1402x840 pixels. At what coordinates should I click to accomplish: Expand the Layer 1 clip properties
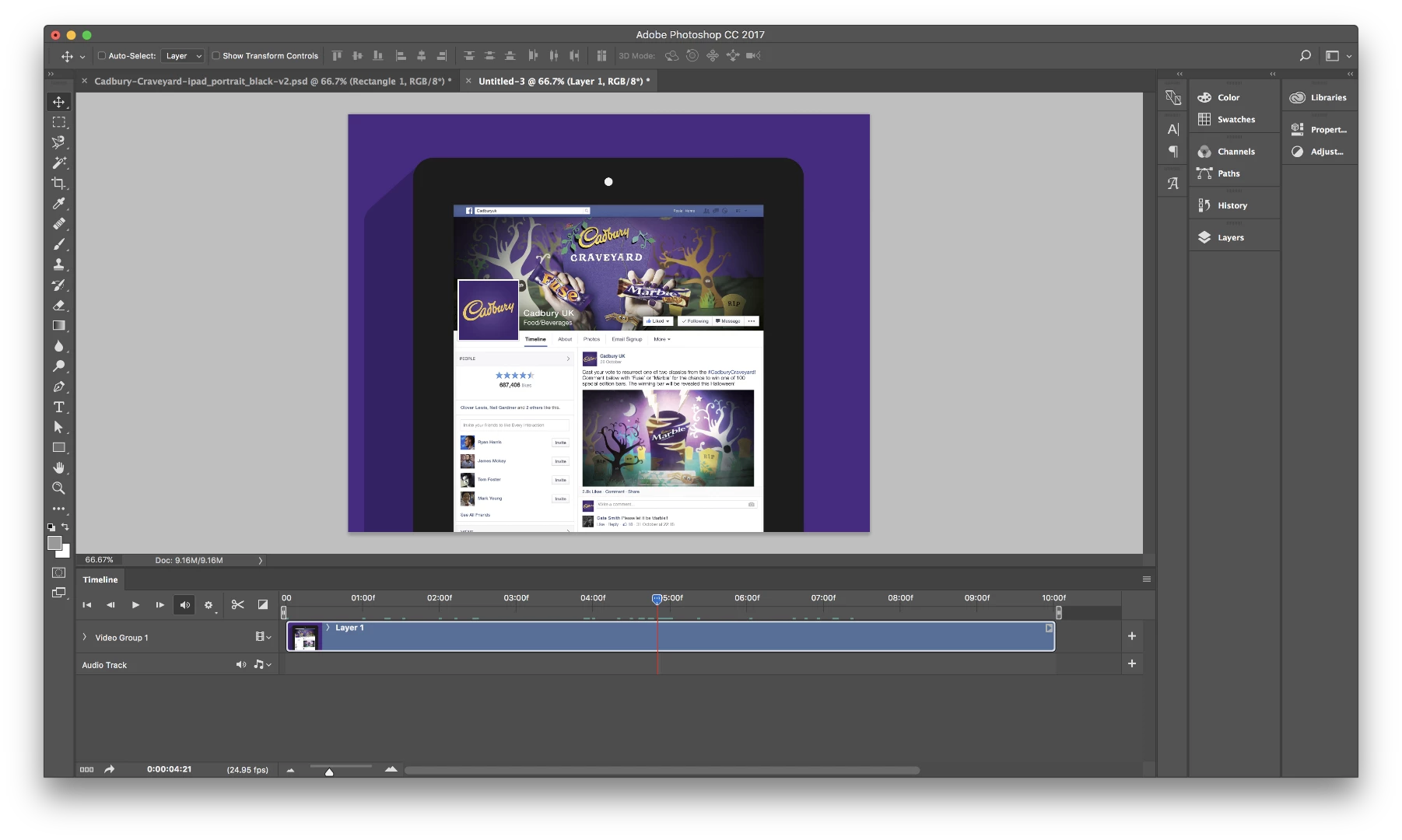(328, 627)
